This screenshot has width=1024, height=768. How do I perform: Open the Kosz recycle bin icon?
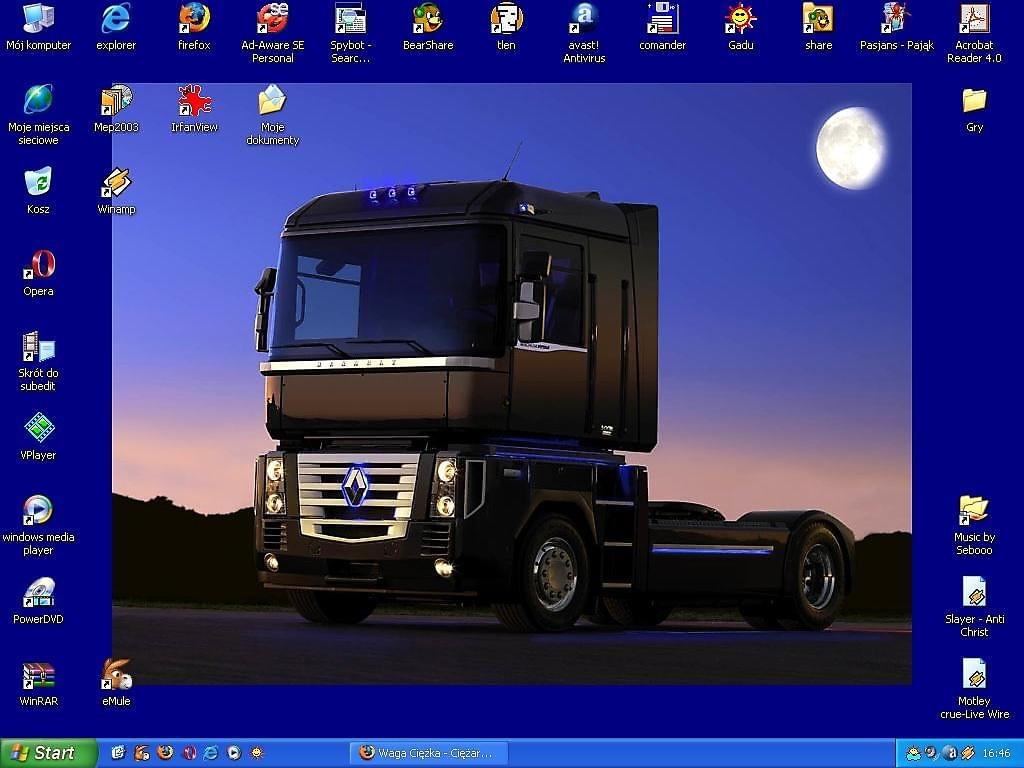click(39, 191)
